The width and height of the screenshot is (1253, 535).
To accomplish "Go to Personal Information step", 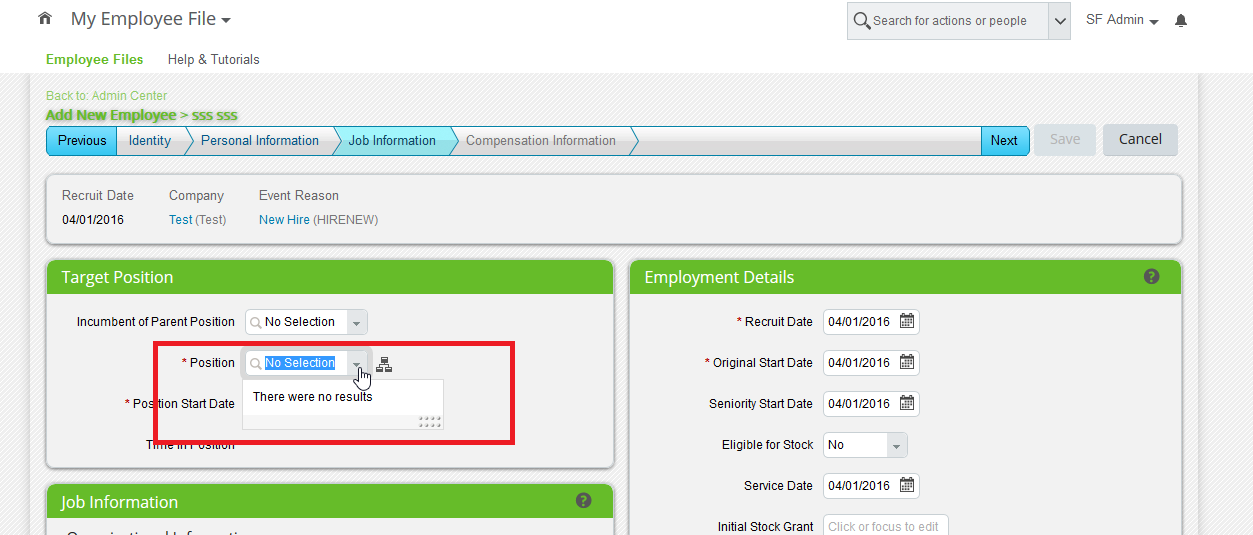I will pos(260,141).
